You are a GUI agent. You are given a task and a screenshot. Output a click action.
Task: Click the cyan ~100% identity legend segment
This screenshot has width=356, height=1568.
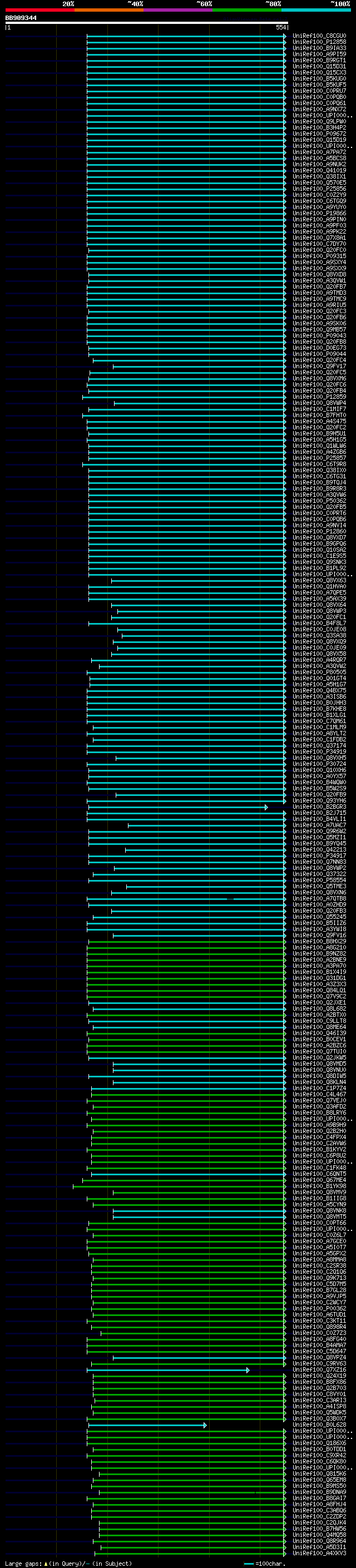316,10
